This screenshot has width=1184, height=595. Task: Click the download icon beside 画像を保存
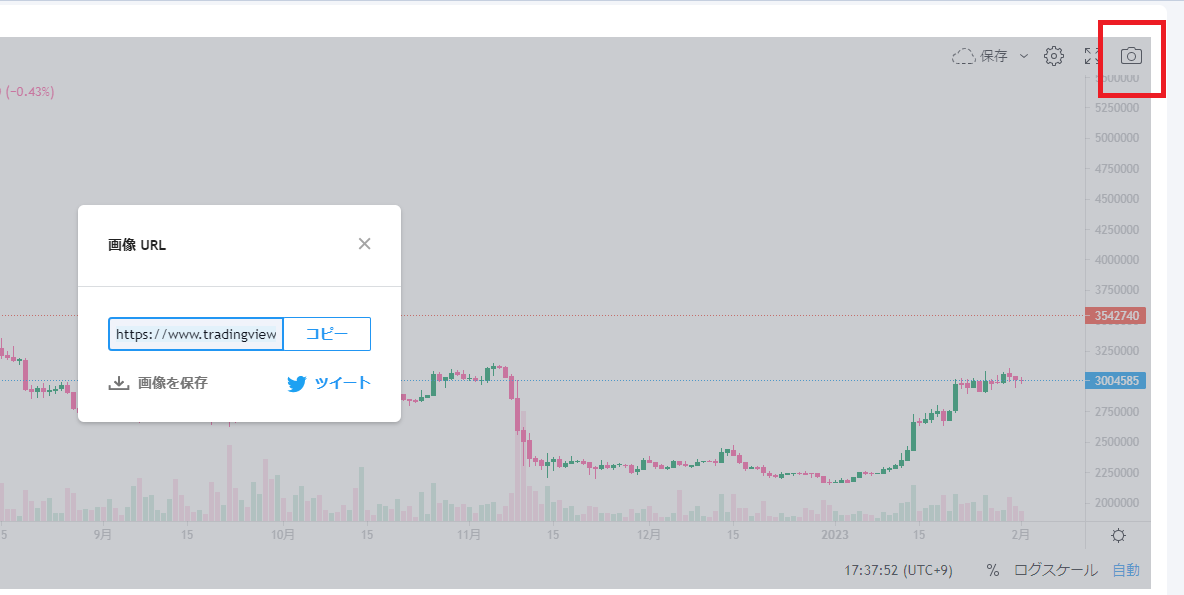coord(119,383)
